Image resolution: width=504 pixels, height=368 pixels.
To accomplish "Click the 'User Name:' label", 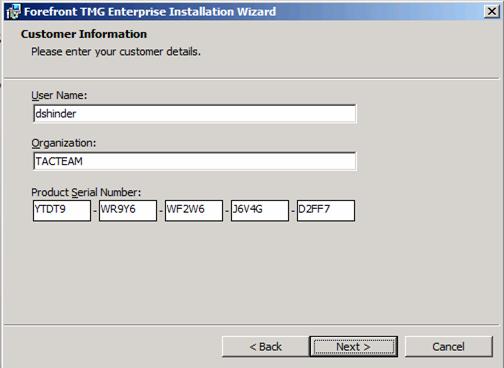I will 59,95.
